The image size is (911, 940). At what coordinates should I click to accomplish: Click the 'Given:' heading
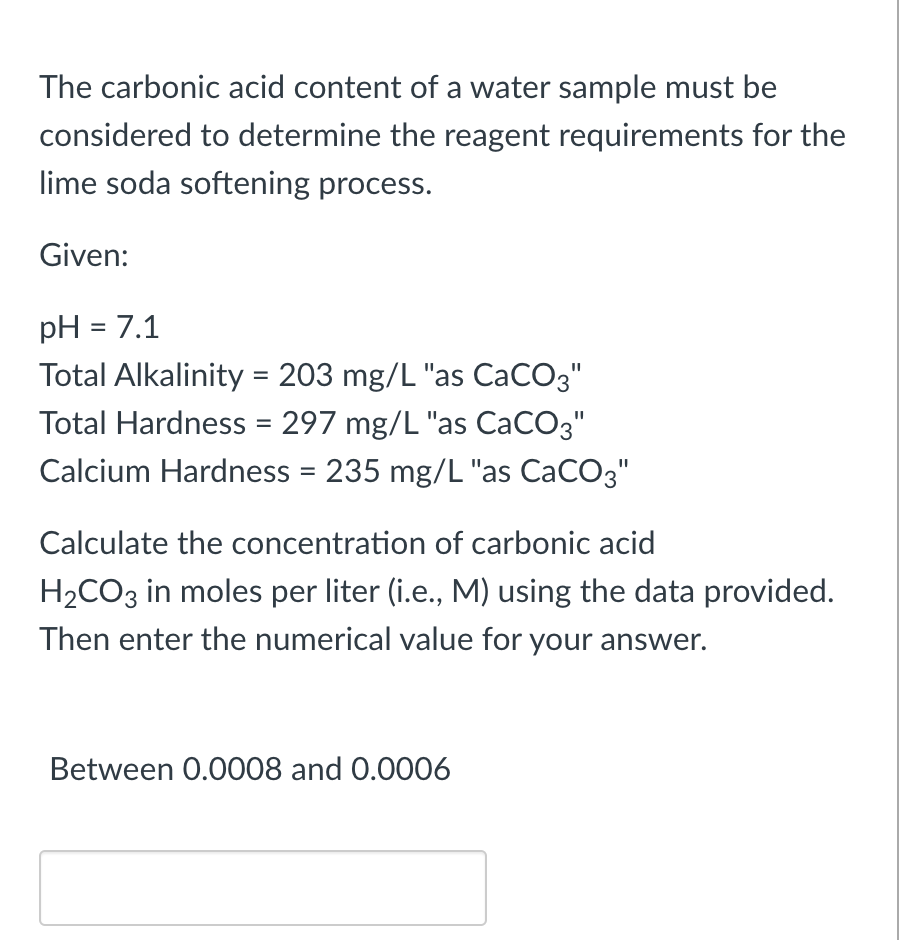pyautogui.click(x=83, y=255)
